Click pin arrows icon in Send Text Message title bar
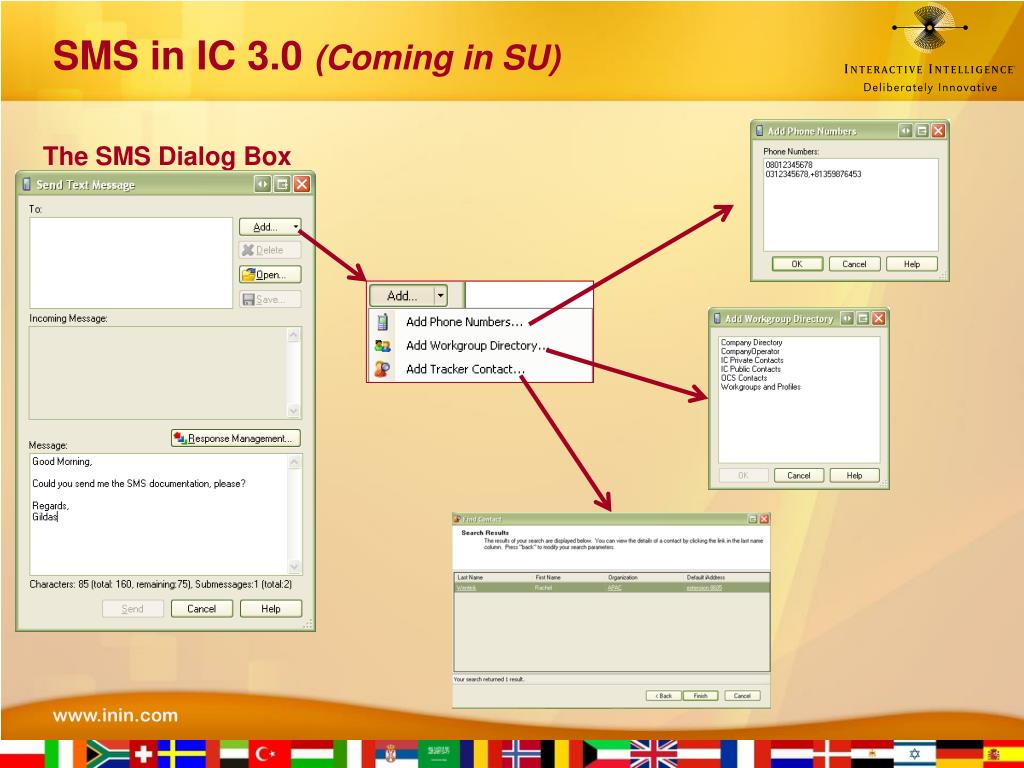Image resolution: width=1024 pixels, height=768 pixels. click(x=262, y=184)
